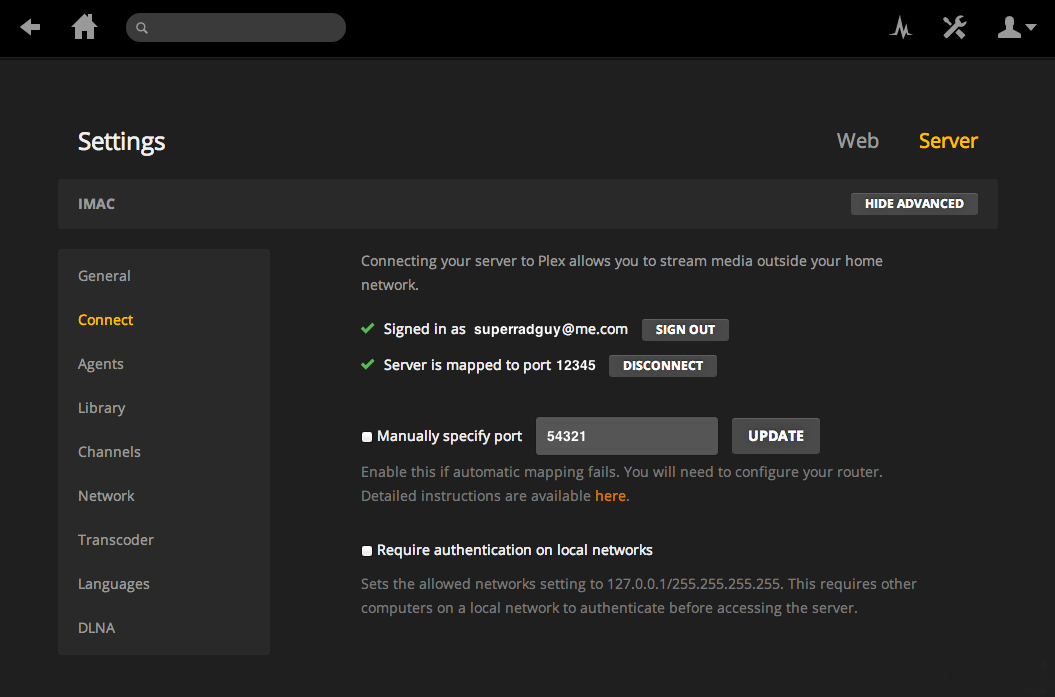Click the Update button
The image size is (1055, 697).
(776, 436)
